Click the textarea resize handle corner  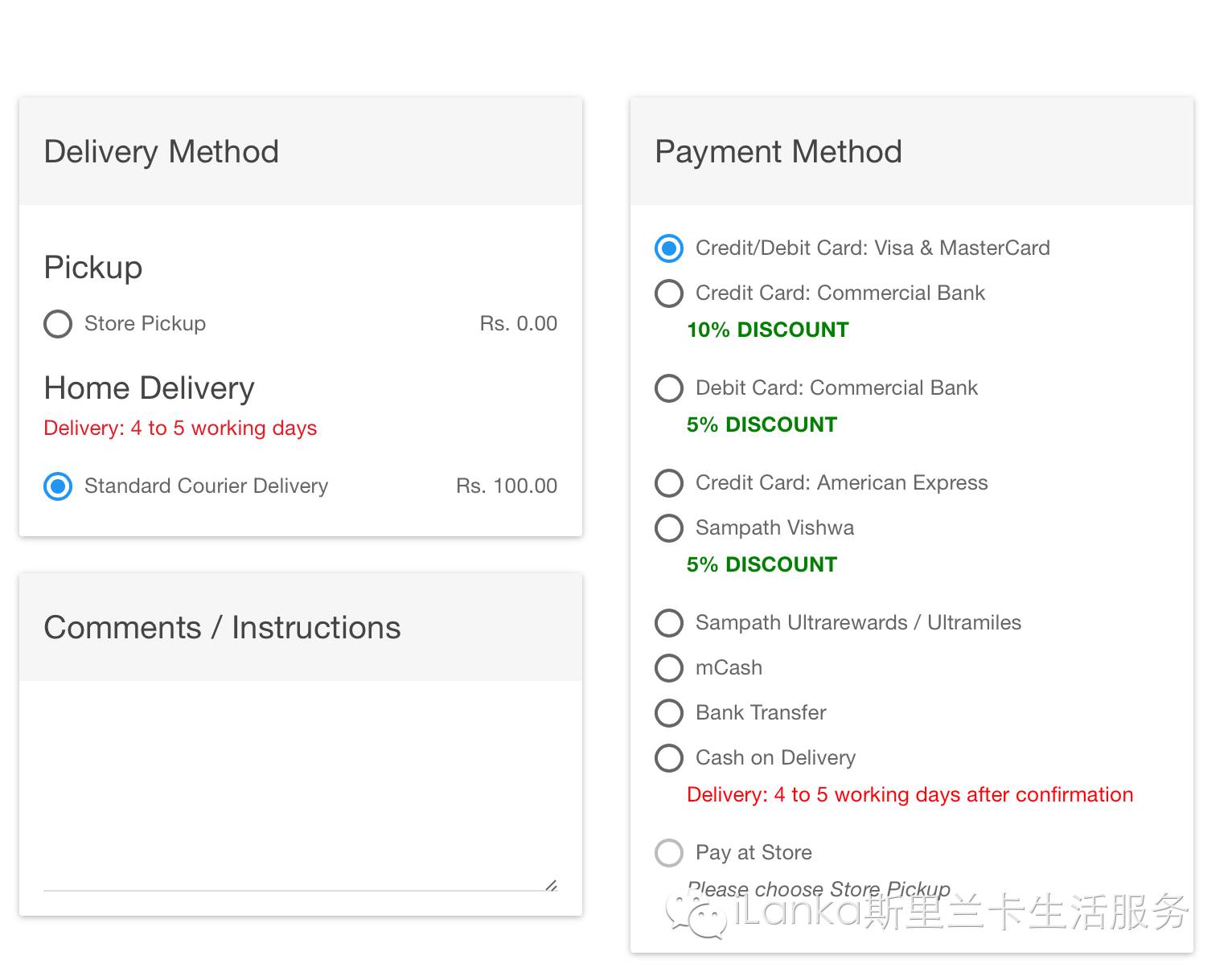pyautogui.click(x=552, y=885)
